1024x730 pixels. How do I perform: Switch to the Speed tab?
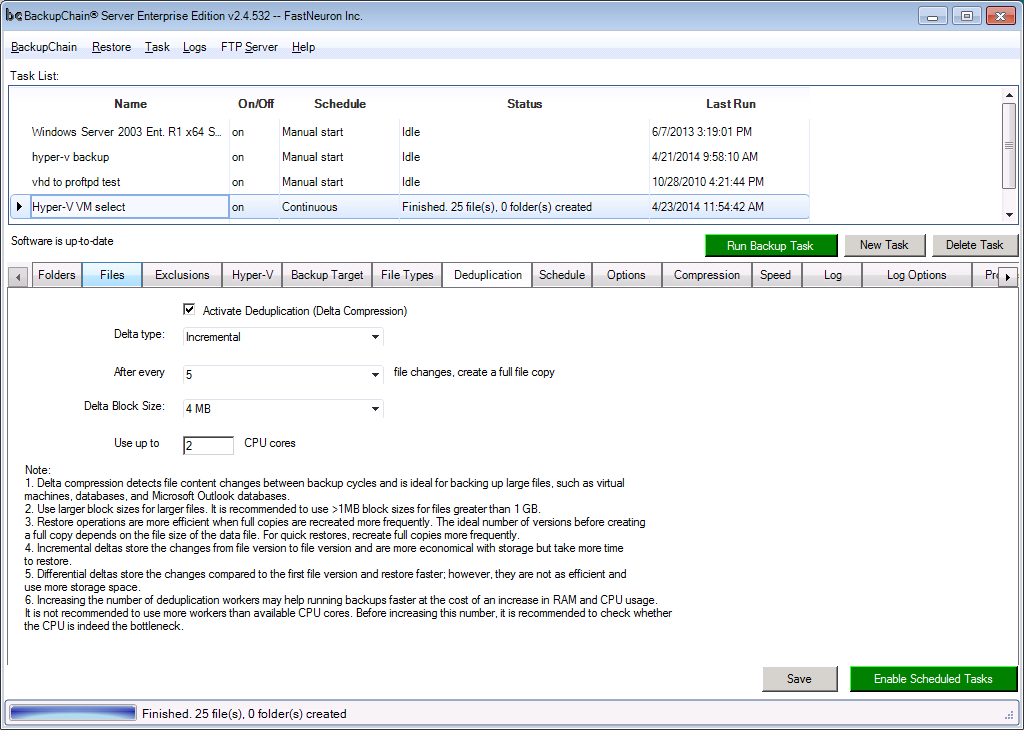point(775,275)
